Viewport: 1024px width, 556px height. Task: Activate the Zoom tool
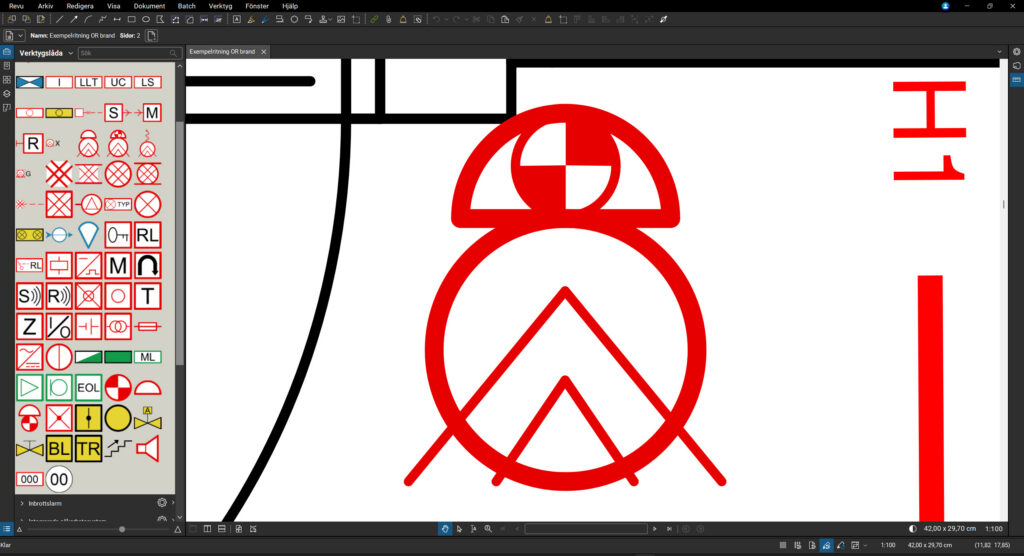pos(488,529)
